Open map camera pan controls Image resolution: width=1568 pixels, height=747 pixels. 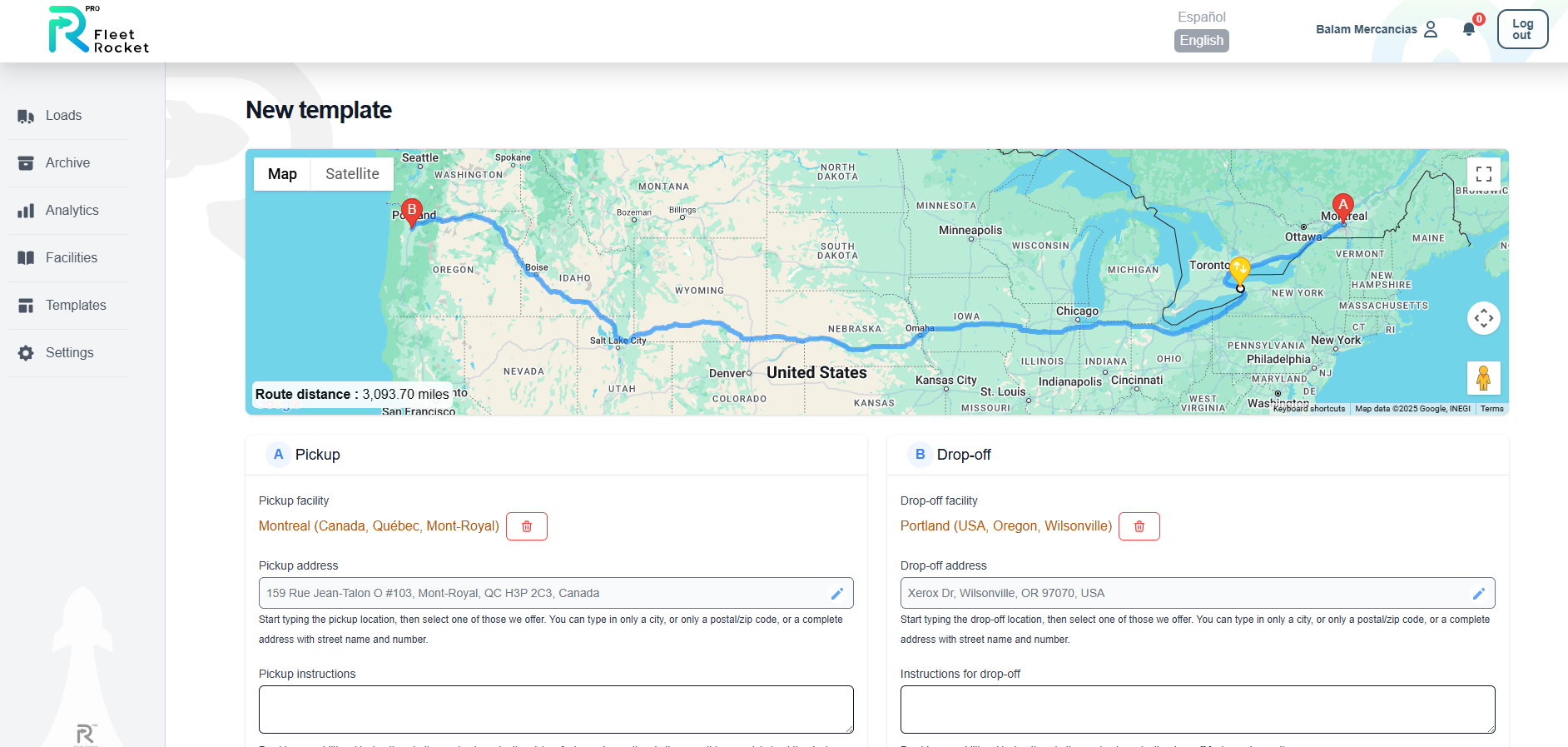[1484, 318]
